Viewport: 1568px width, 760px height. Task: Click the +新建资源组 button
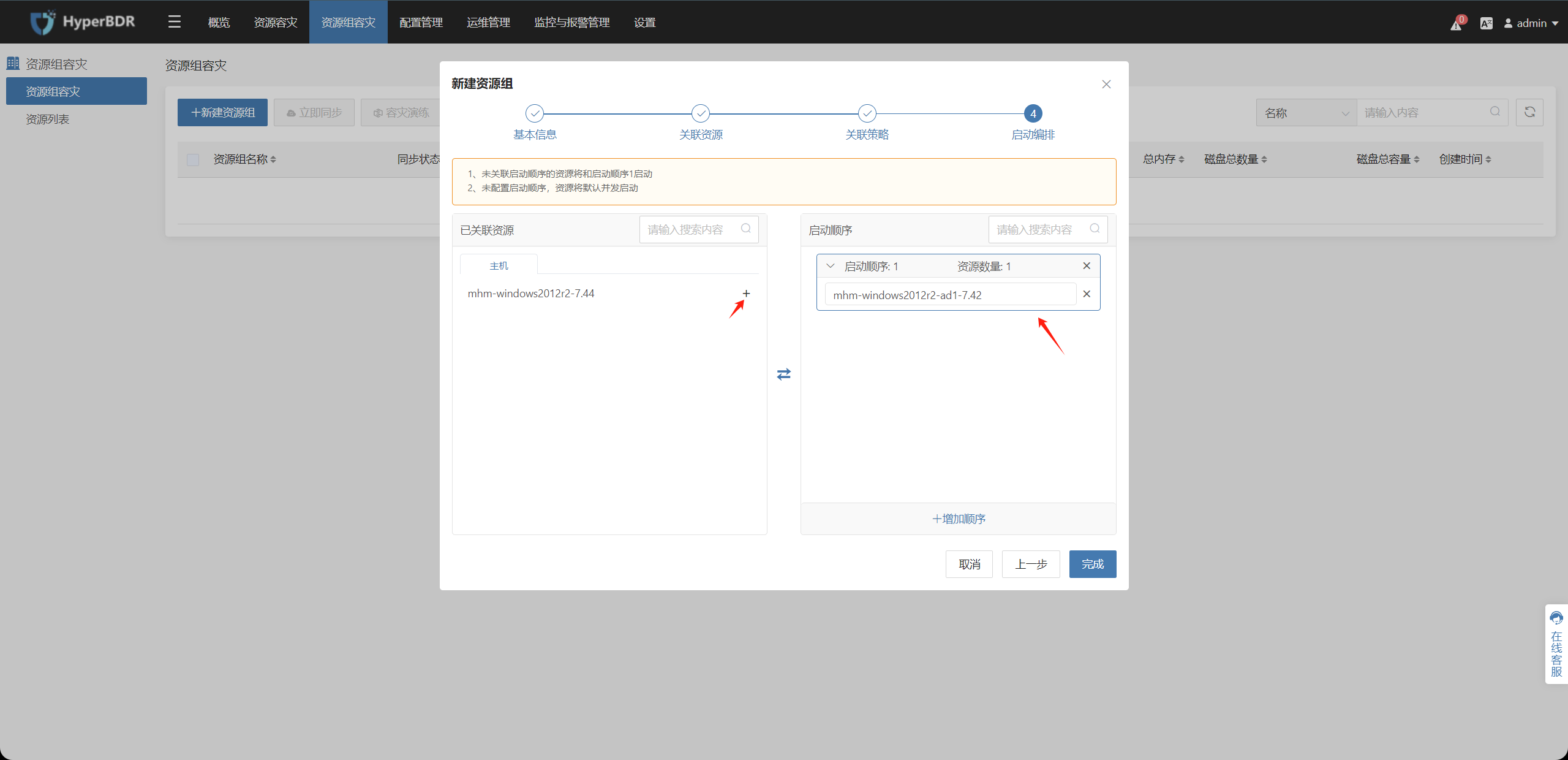pos(222,112)
